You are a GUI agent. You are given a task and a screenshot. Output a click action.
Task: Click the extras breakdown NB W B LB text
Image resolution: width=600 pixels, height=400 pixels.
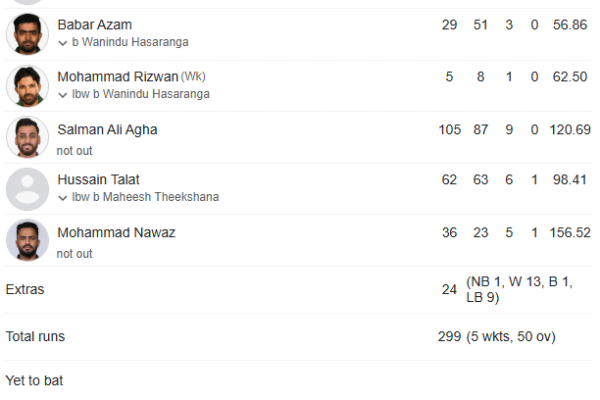click(x=519, y=289)
